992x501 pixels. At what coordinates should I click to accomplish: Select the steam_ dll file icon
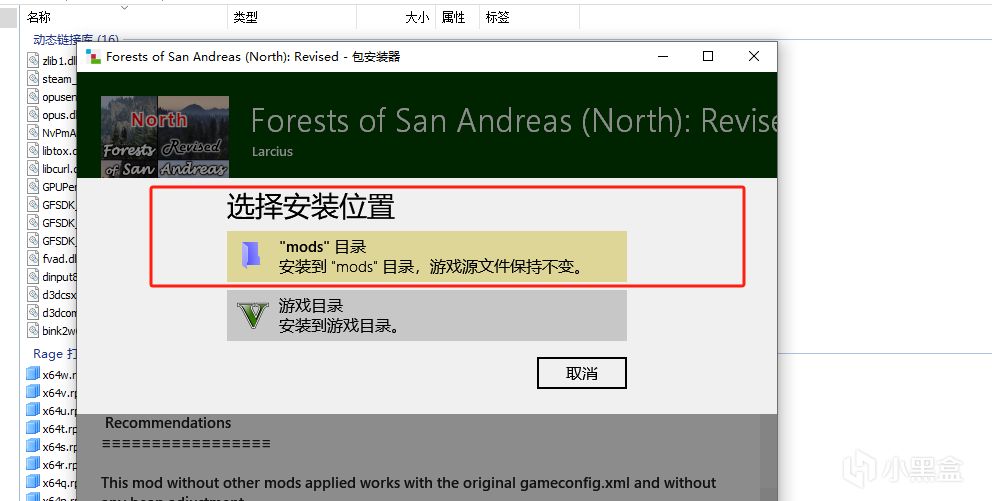(x=33, y=78)
